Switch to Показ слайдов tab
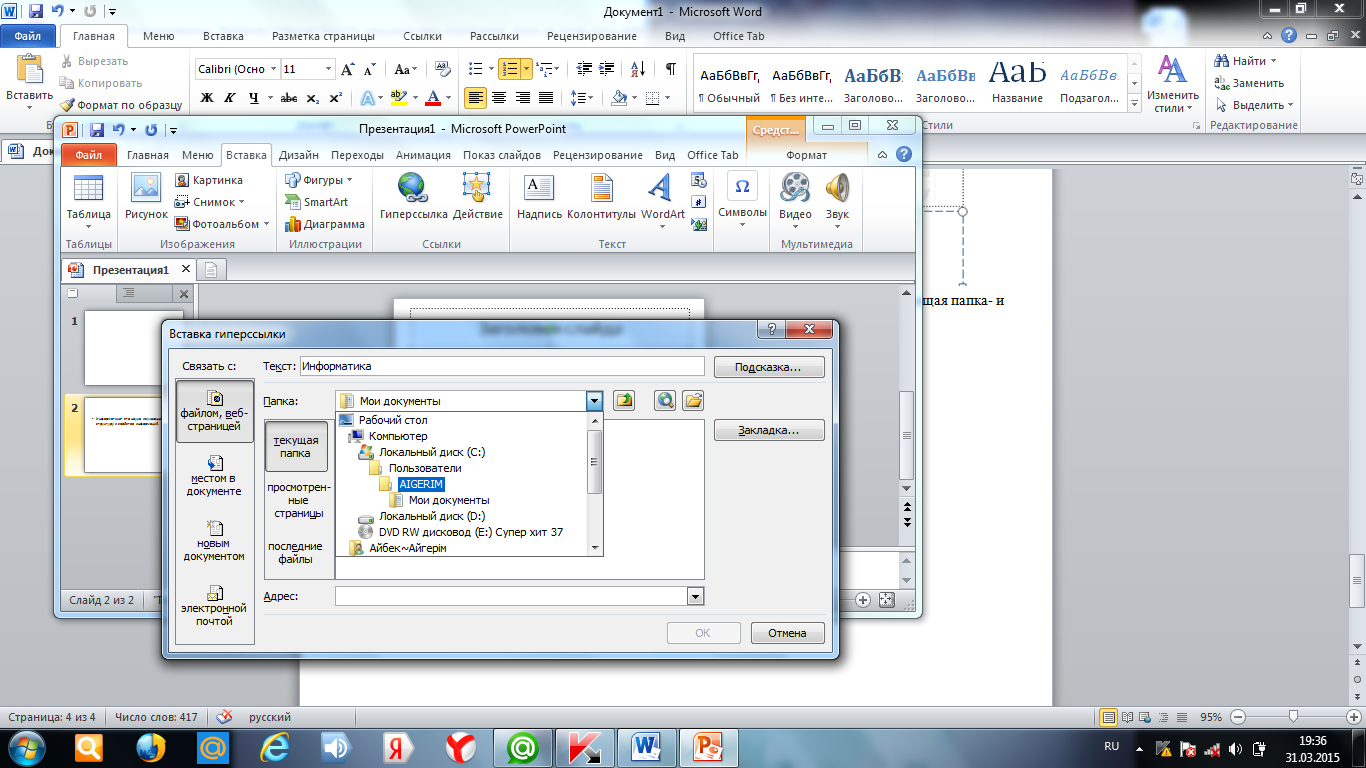Viewport: 1366px width, 768px height. (x=502, y=155)
